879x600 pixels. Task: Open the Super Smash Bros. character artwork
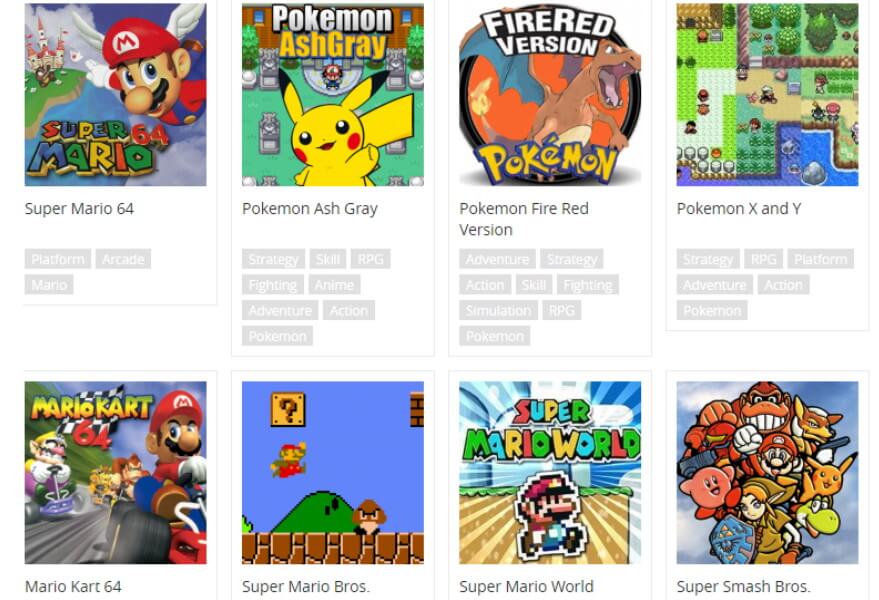(x=767, y=473)
